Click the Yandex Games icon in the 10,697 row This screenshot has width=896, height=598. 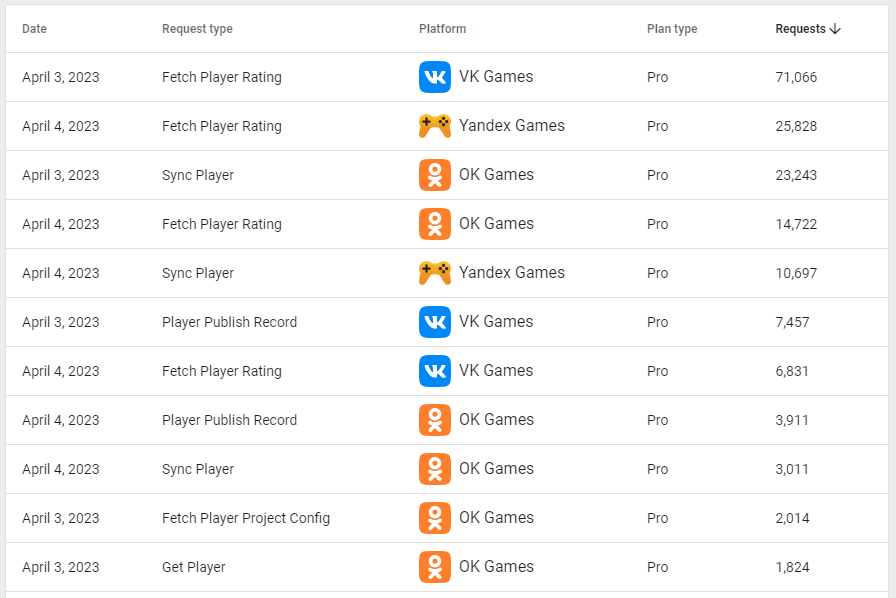[x=435, y=273]
